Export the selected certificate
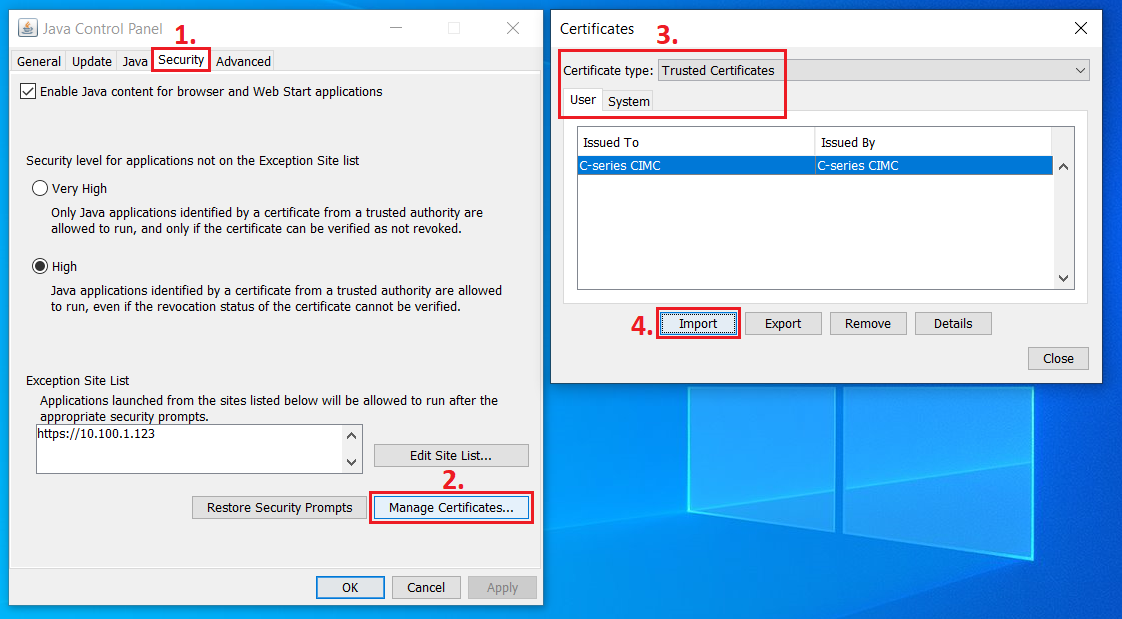 click(x=783, y=323)
